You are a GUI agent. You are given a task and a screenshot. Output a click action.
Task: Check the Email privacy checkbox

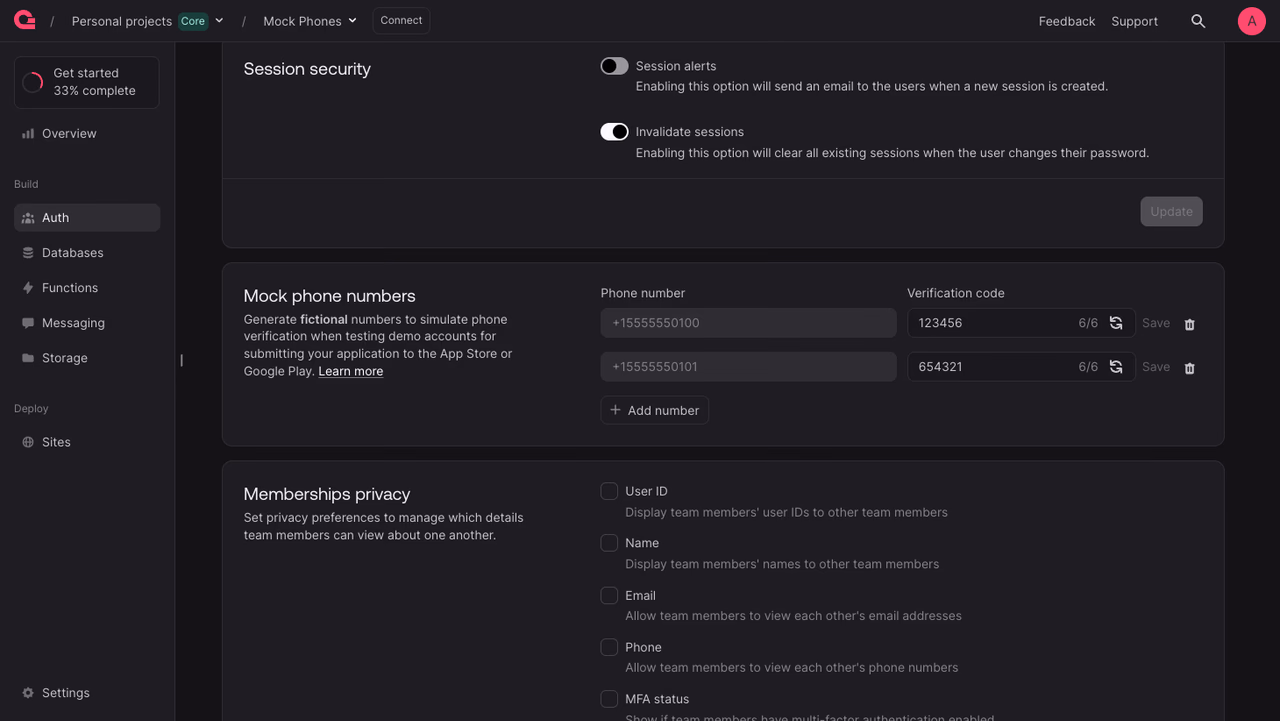click(x=609, y=595)
